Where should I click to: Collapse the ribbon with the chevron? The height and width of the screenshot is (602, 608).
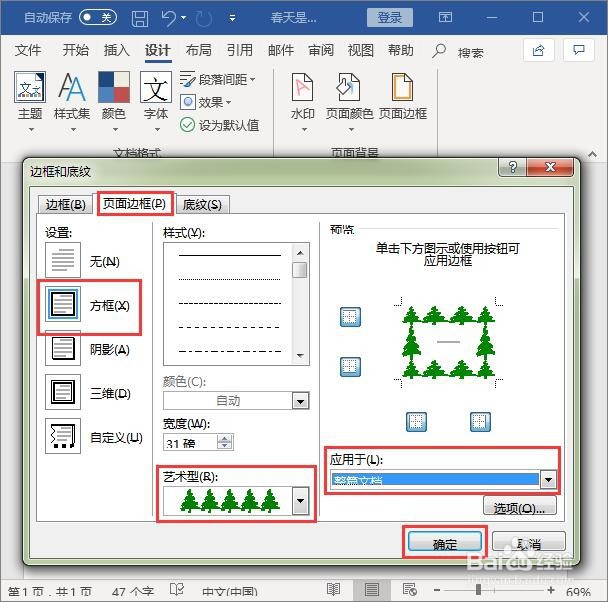click(592, 154)
